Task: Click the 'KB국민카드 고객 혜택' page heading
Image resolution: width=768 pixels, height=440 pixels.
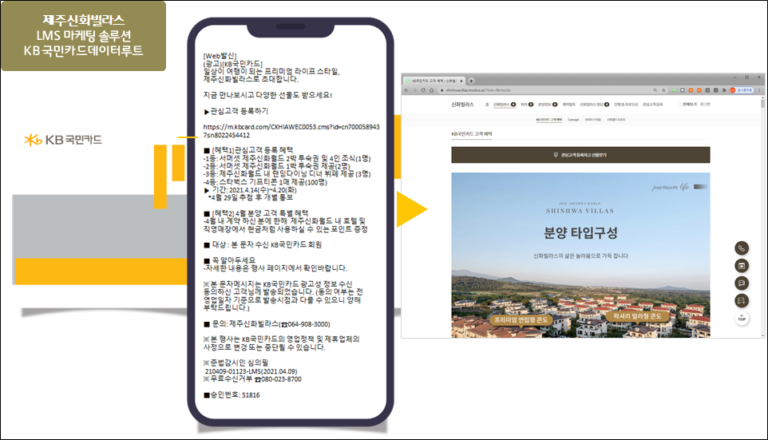Action: 472,134
